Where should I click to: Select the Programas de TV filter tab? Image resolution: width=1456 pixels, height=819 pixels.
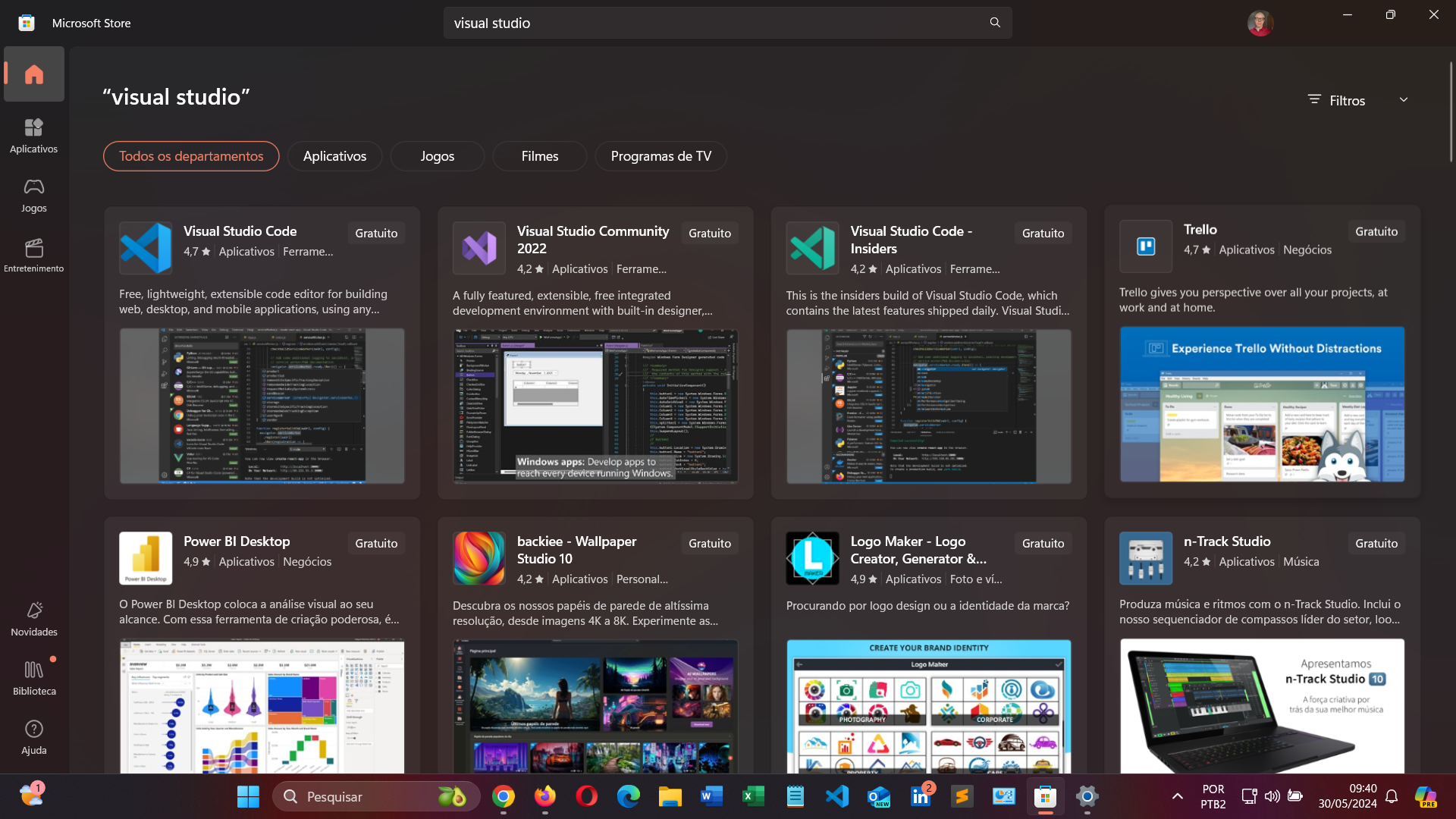pyautogui.click(x=661, y=156)
